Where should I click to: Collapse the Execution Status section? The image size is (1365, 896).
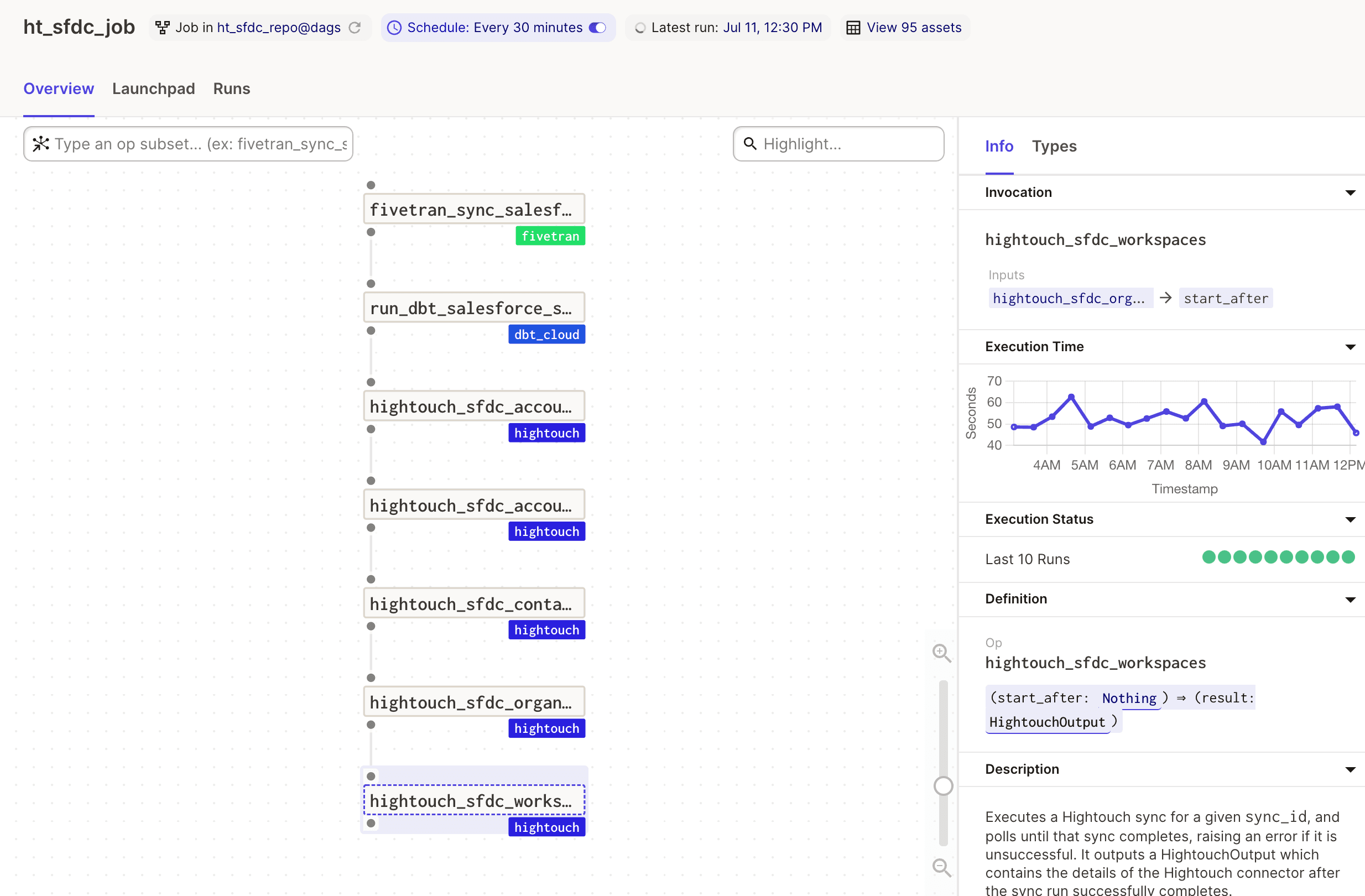click(1350, 520)
